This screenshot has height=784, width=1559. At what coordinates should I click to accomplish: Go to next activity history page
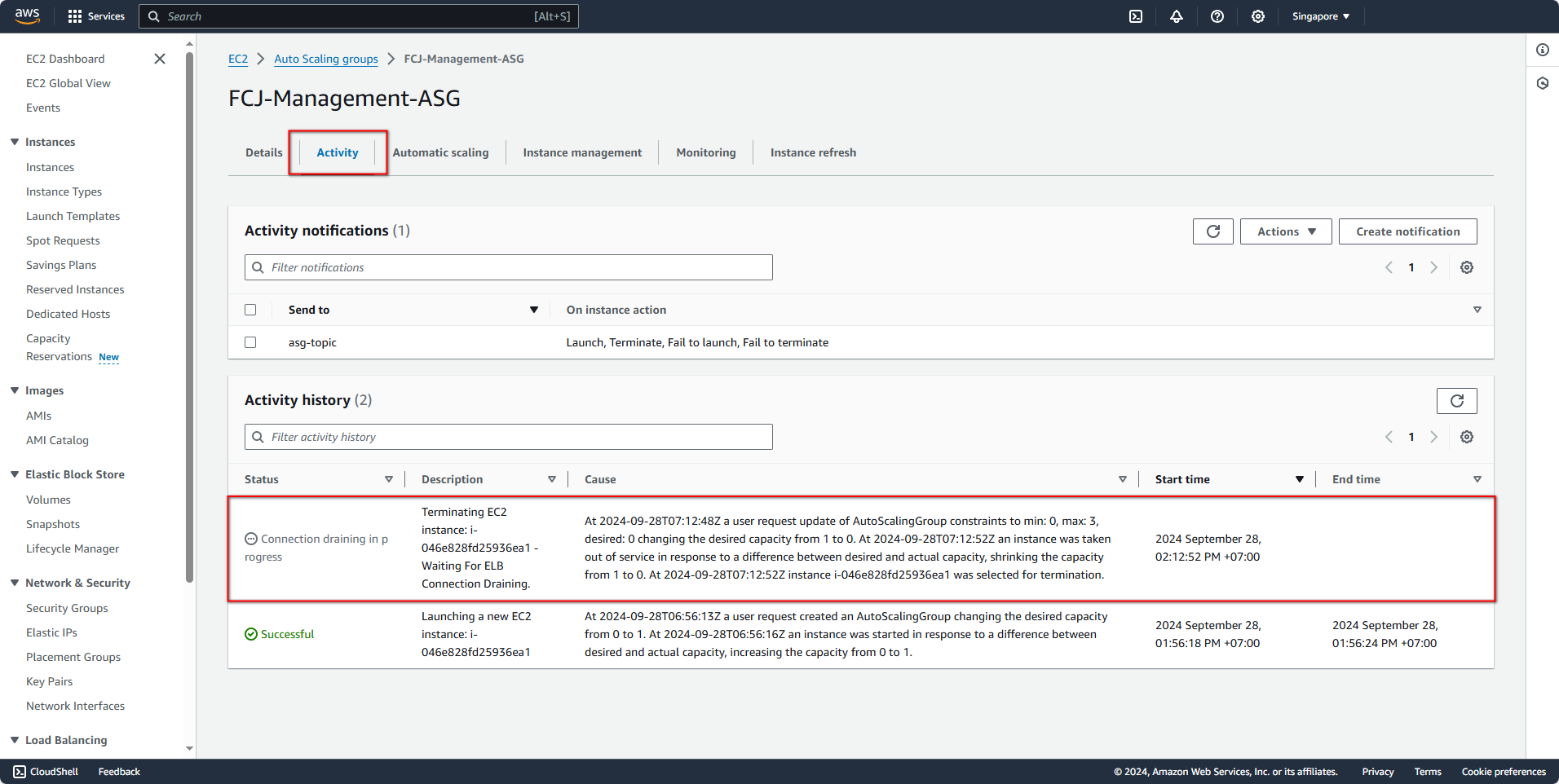tap(1433, 437)
